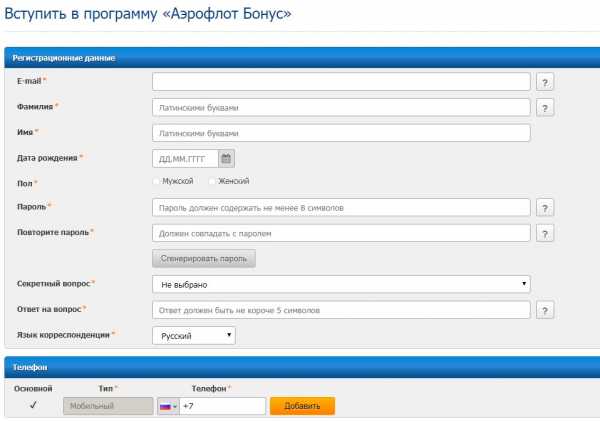
Task: Select the Женский gender radio button
Action: click(213, 181)
